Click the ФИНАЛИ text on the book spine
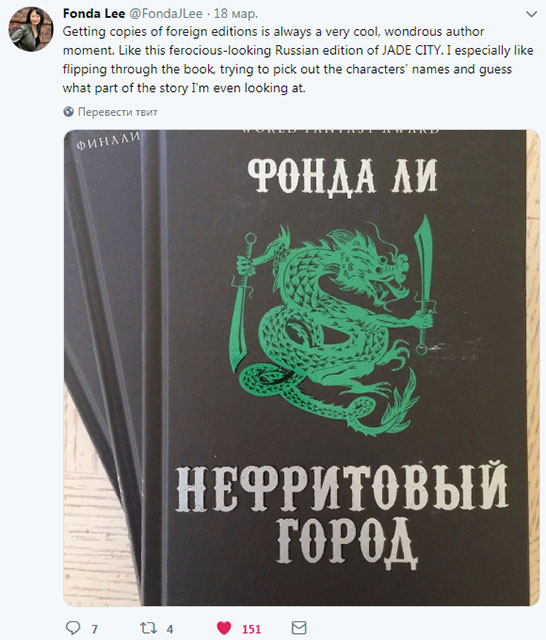Viewport: 546px width, 640px height. (x=108, y=141)
